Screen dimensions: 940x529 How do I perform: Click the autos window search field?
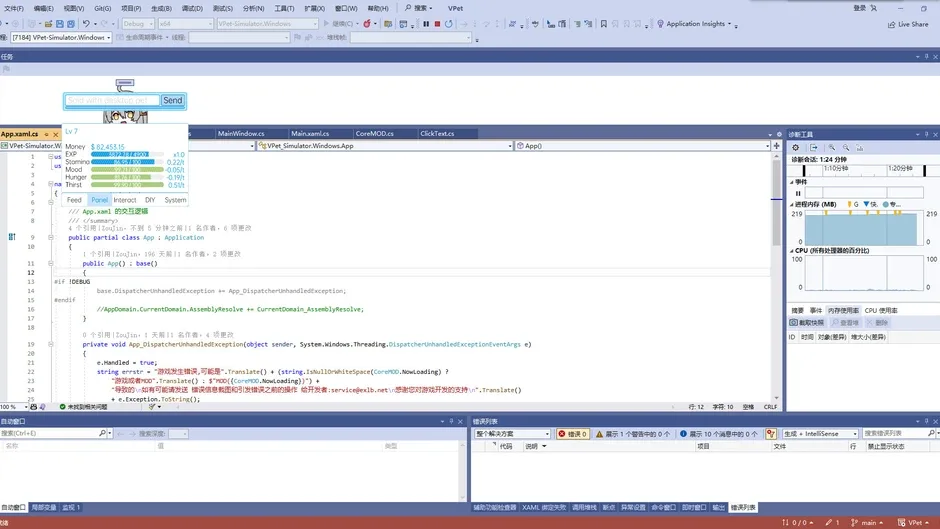click(x=53, y=434)
